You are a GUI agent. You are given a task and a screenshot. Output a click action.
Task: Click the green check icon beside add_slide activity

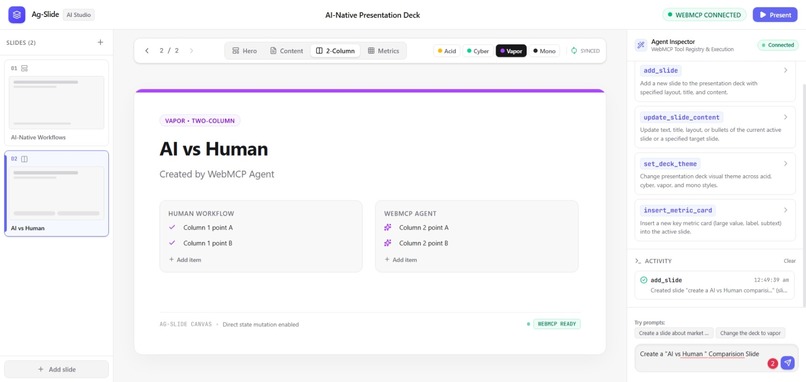point(644,280)
